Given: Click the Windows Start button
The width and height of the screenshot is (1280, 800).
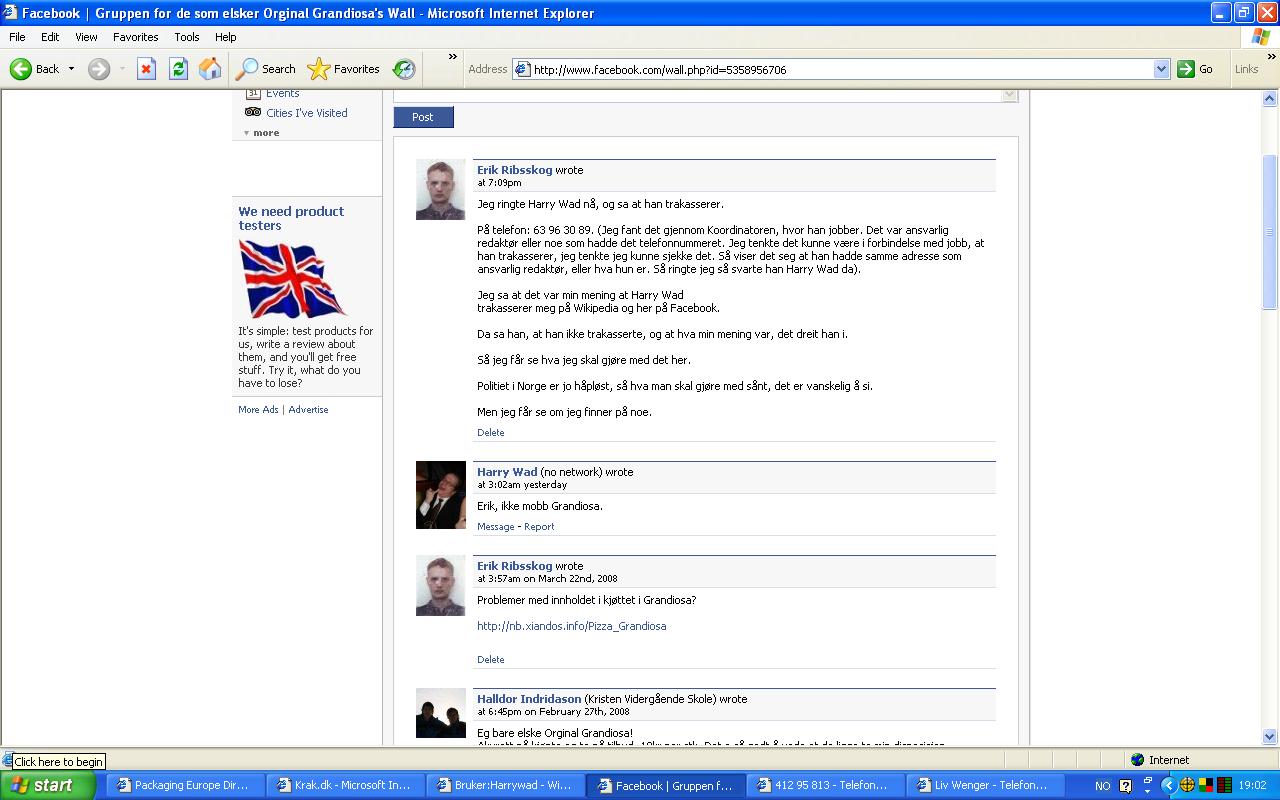Looking at the screenshot, I should point(48,785).
